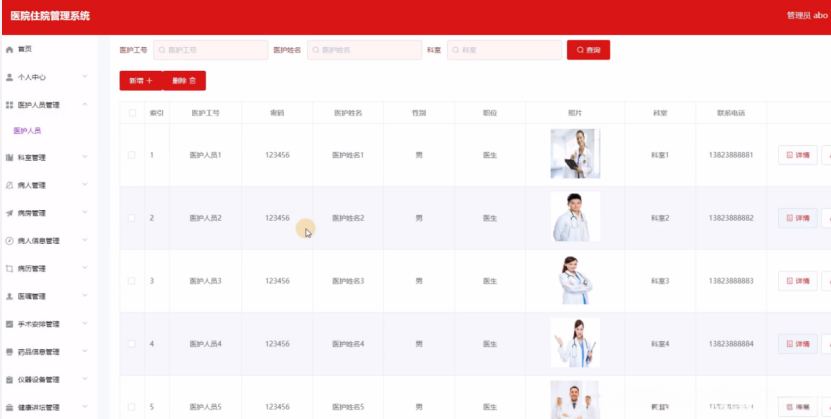
Task: Click the clipboard icon for 仪器设备管理
Action: point(9,380)
